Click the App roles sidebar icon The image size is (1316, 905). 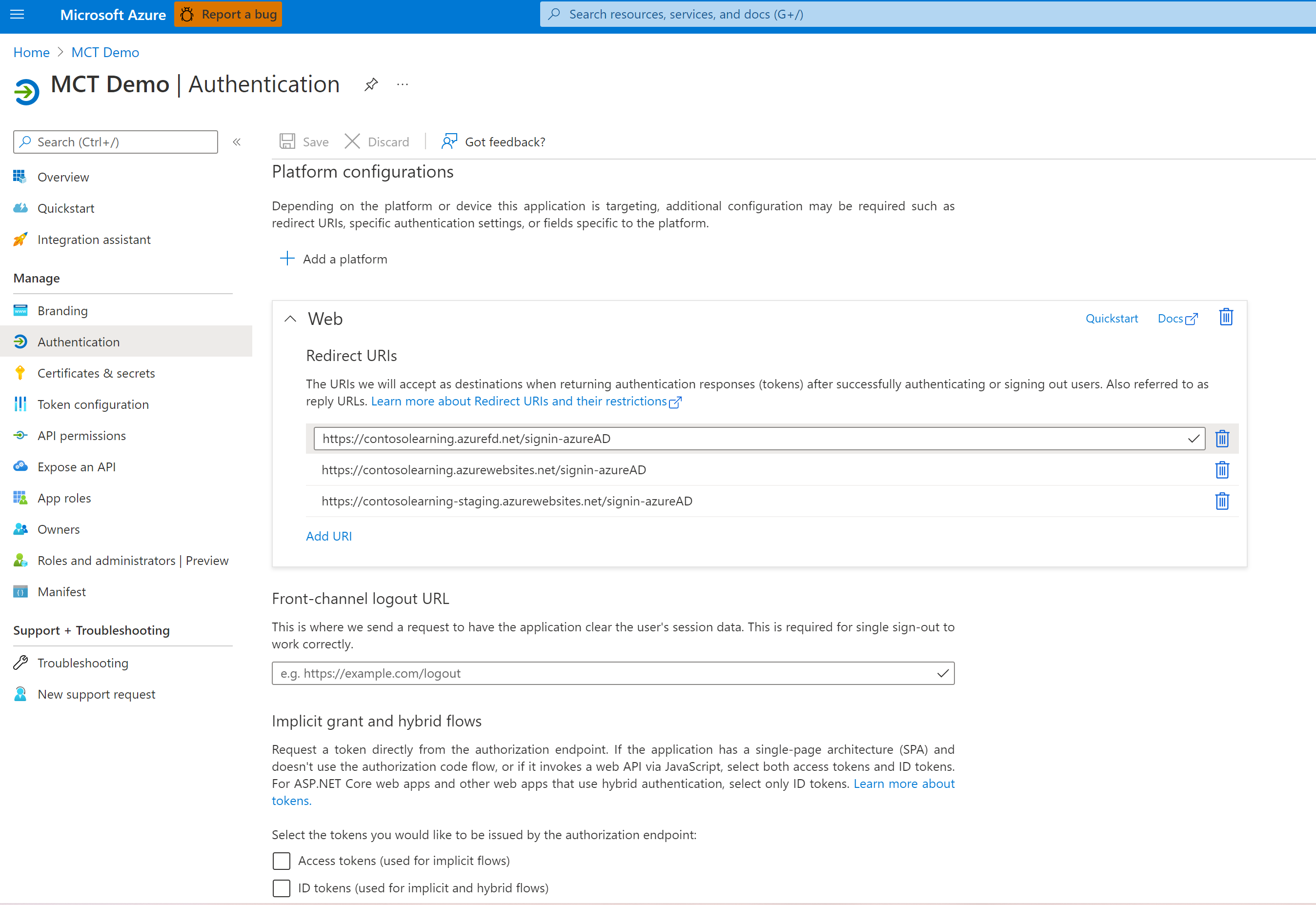[x=20, y=497]
